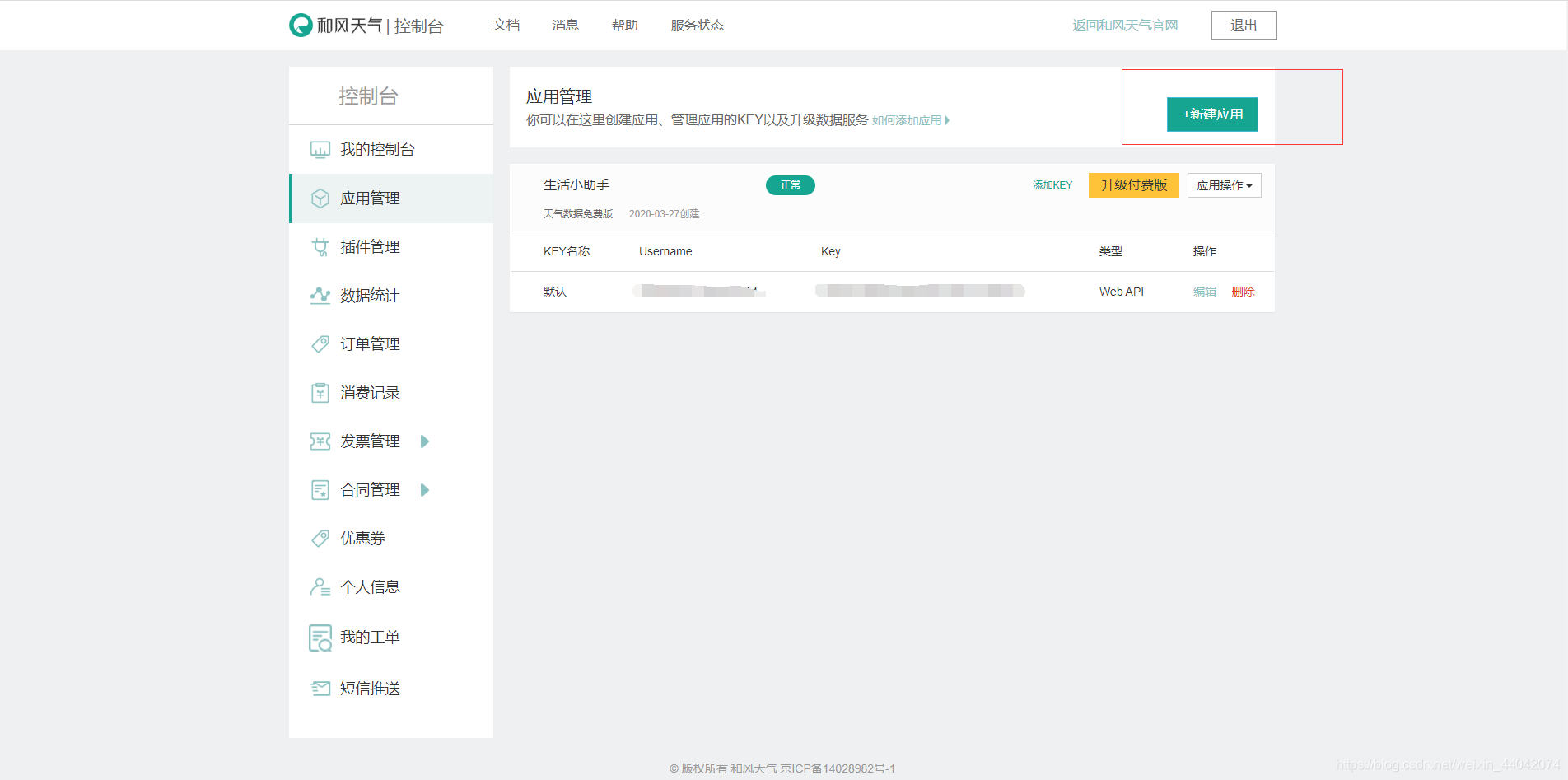The width and height of the screenshot is (1568, 780).
Task: Open 个人信息 personal info icon
Action: (x=320, y=586)
